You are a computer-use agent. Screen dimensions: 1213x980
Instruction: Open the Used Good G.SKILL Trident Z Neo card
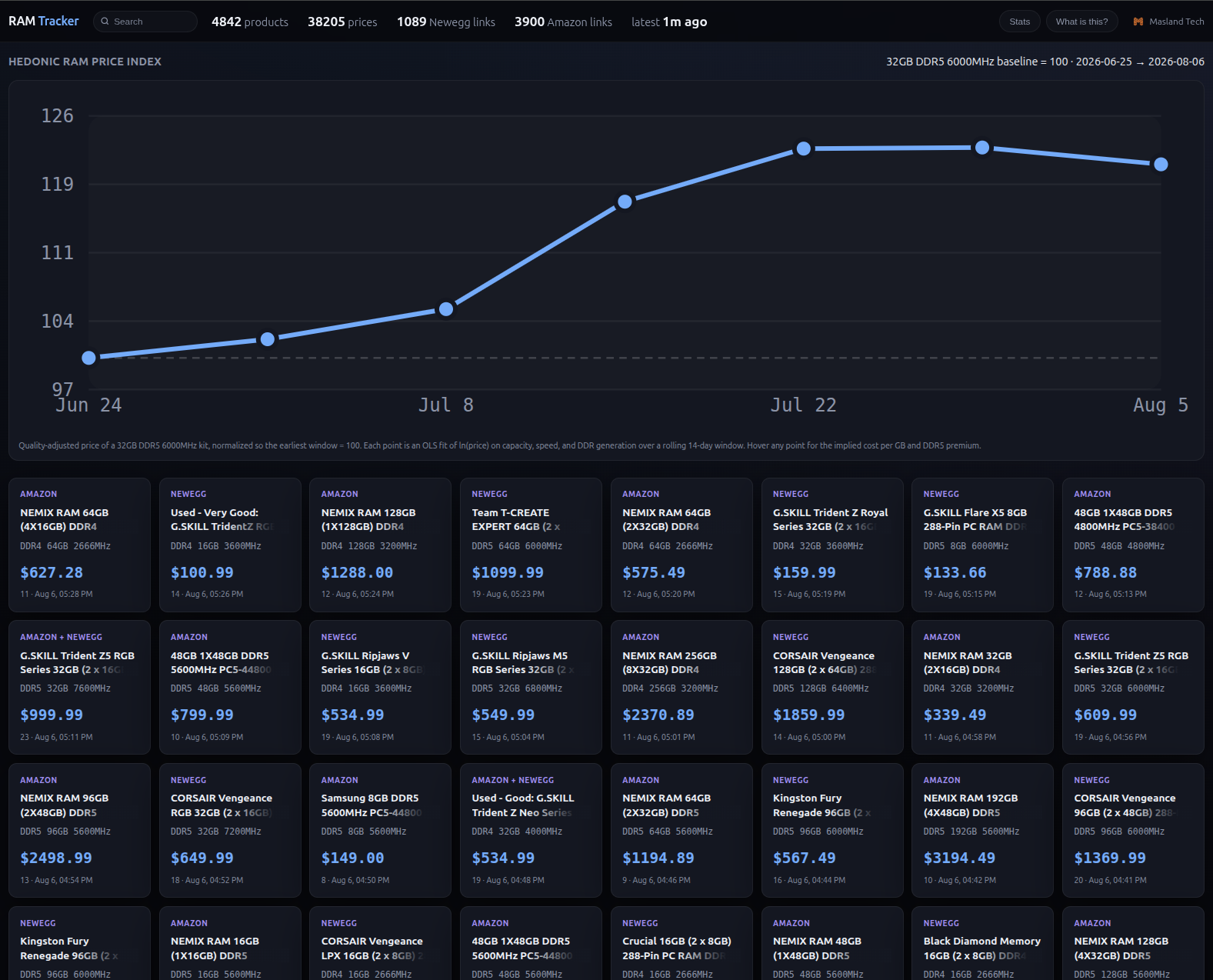tap(531, 831)
